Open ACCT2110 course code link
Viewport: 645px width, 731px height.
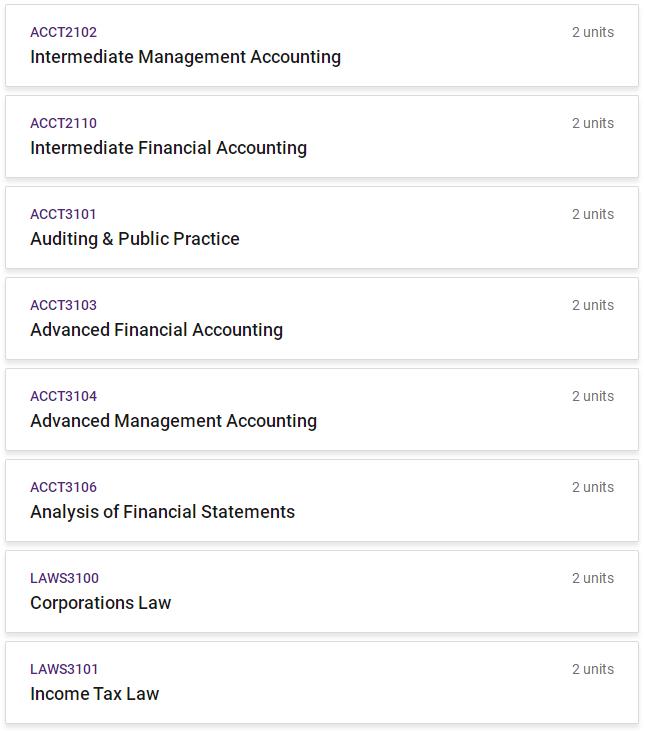point(63,123)
